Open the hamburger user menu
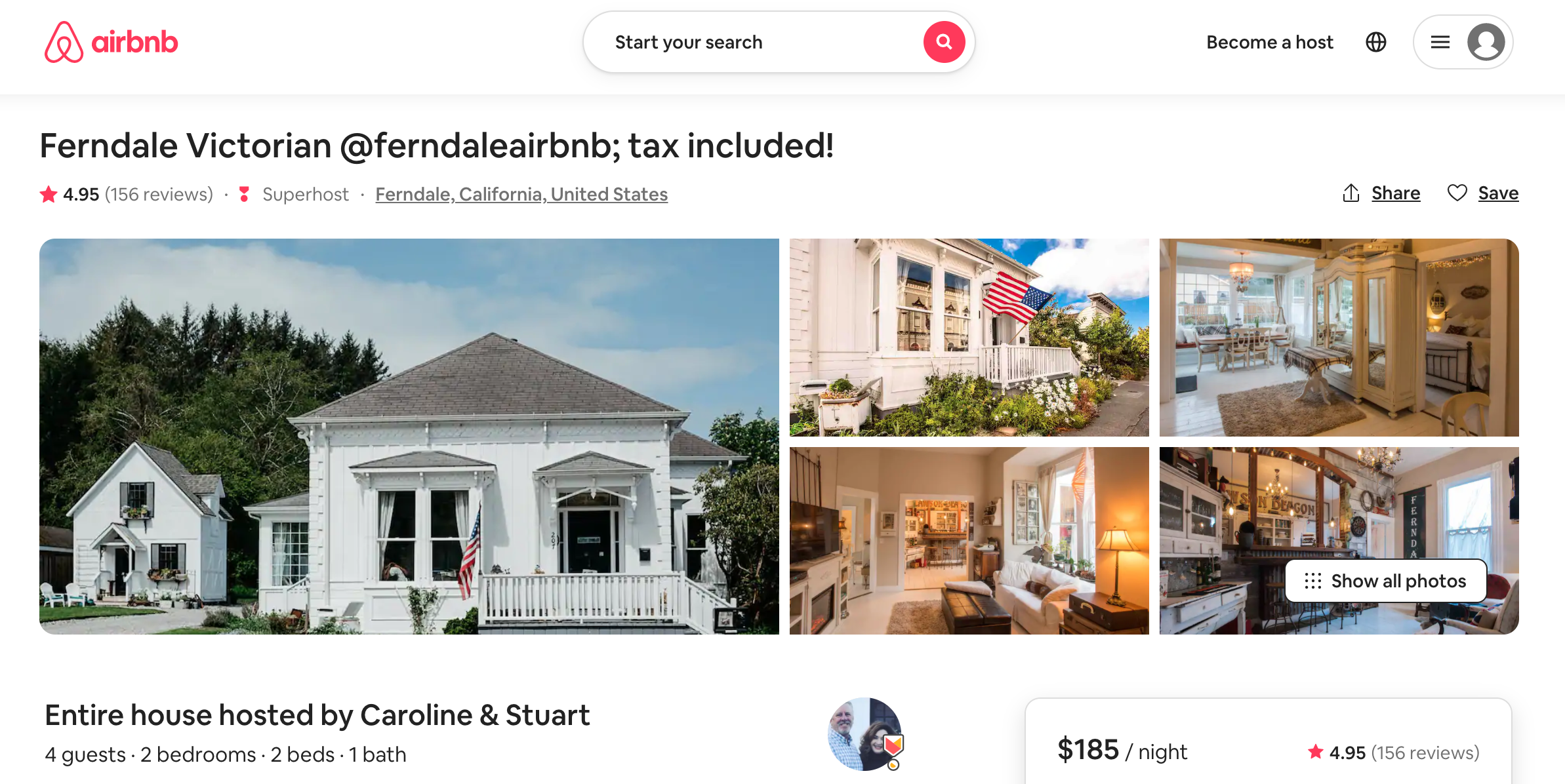1565x784 pixels. tap(1440, 42)
